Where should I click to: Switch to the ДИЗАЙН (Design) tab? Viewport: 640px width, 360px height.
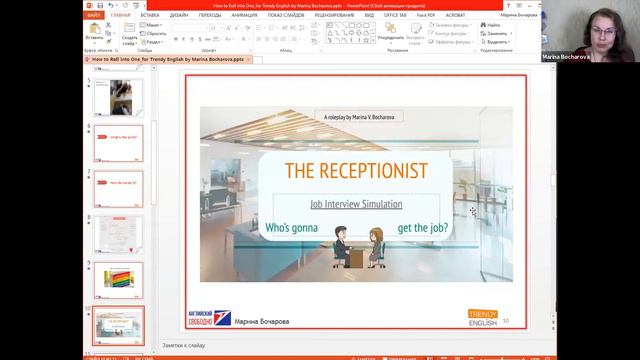coord(179,15)
